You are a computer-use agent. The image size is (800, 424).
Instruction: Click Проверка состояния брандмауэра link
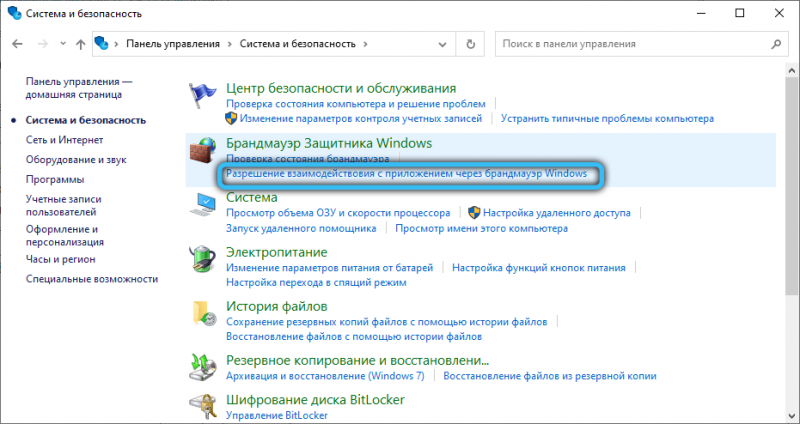[308, 159]
